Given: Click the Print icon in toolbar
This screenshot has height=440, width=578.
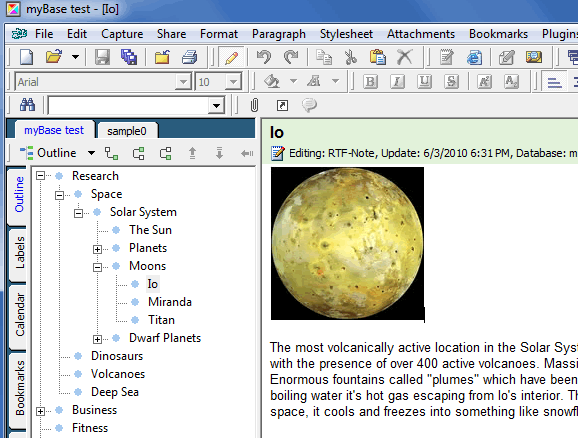Looking at the screenshot, I should click(x=190, y=57).
